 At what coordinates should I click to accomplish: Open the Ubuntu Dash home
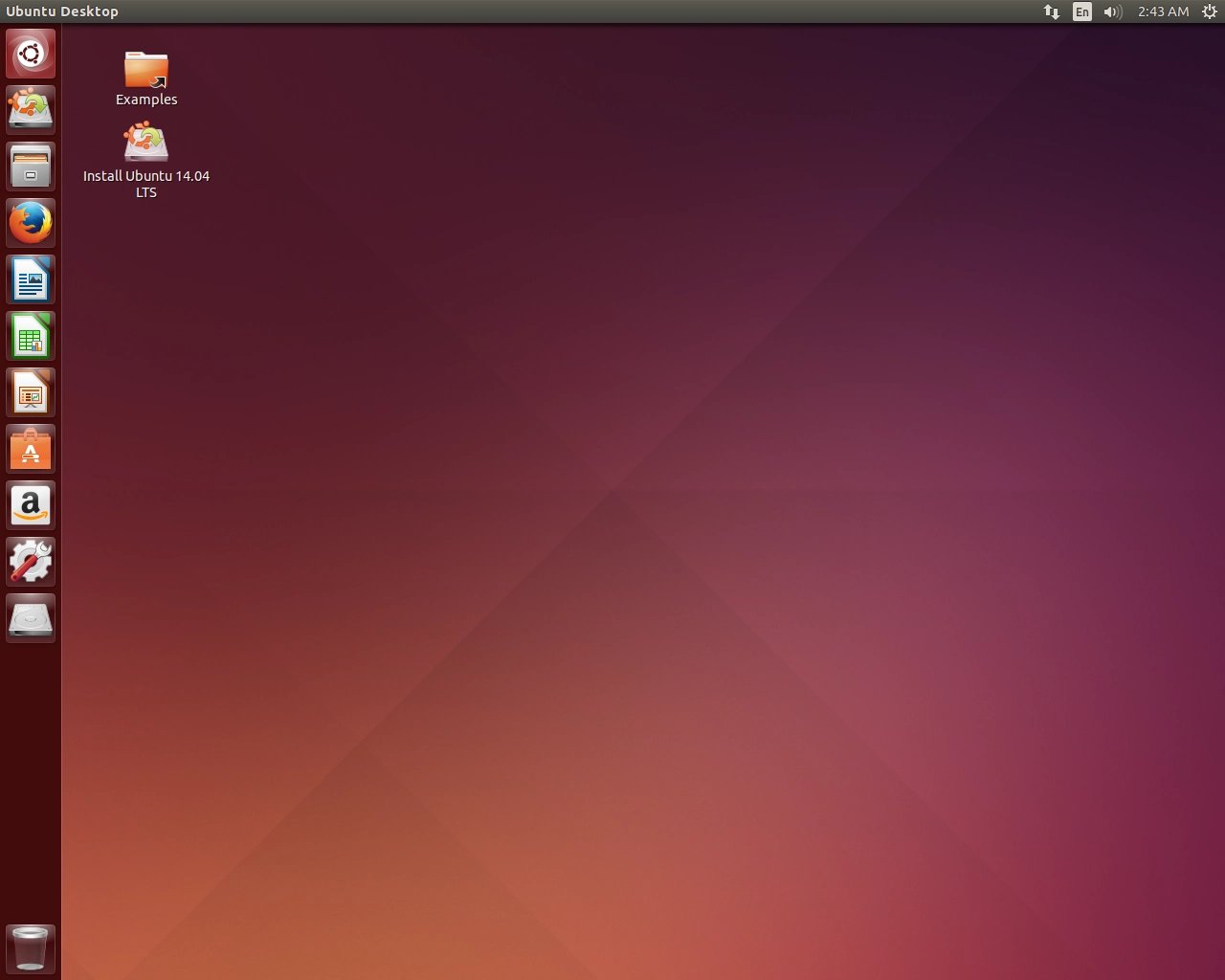click(30, 54)
